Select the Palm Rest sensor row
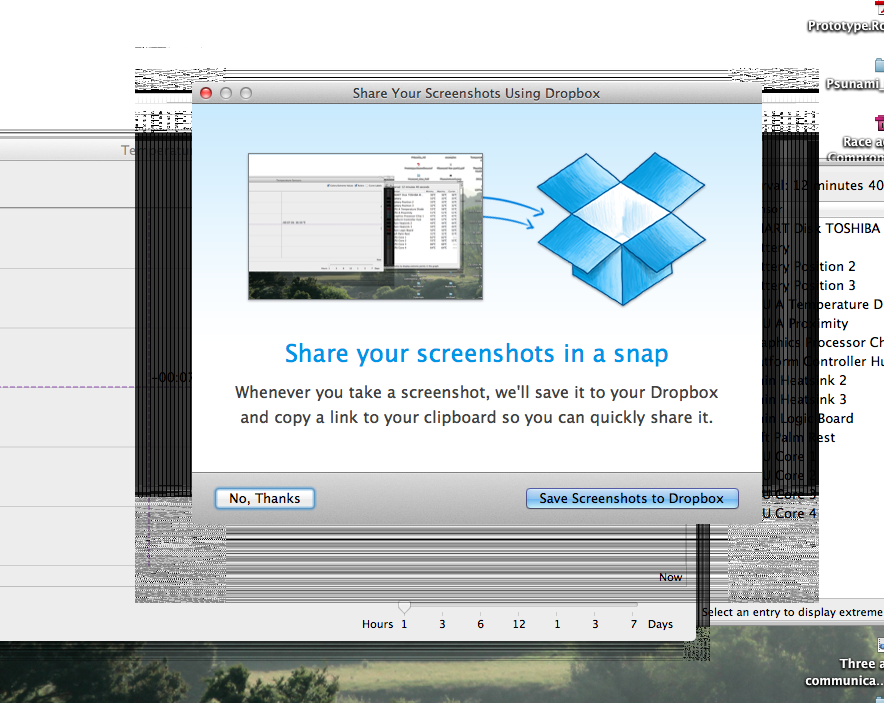This screenshot has width=884, height=703. click(823, 437)
